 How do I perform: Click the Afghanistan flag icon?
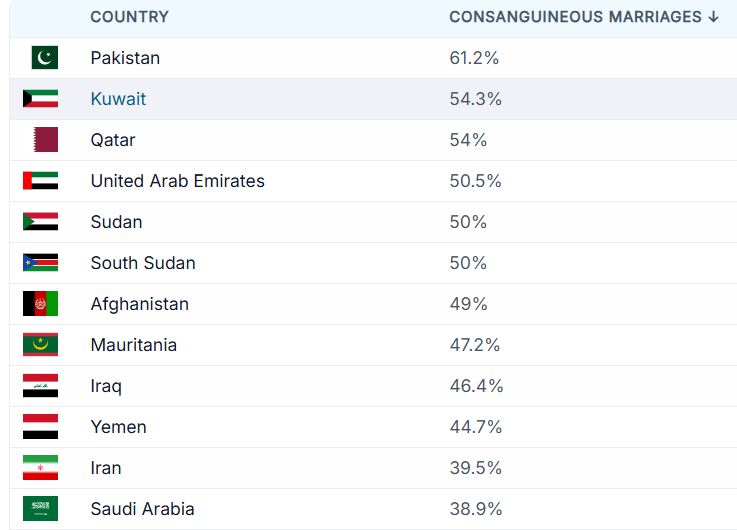pos(40,304)
